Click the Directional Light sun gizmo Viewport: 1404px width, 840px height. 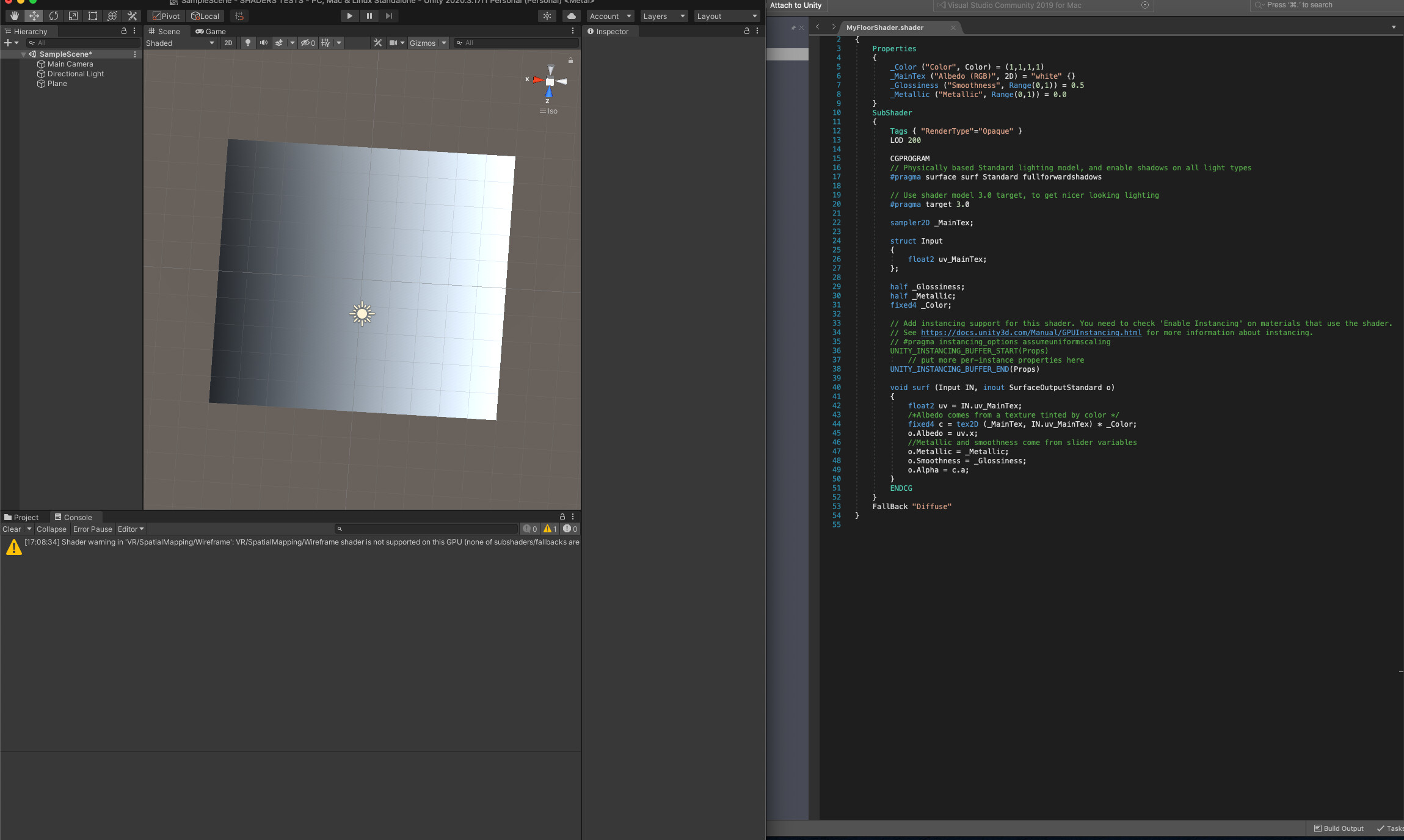362,314
